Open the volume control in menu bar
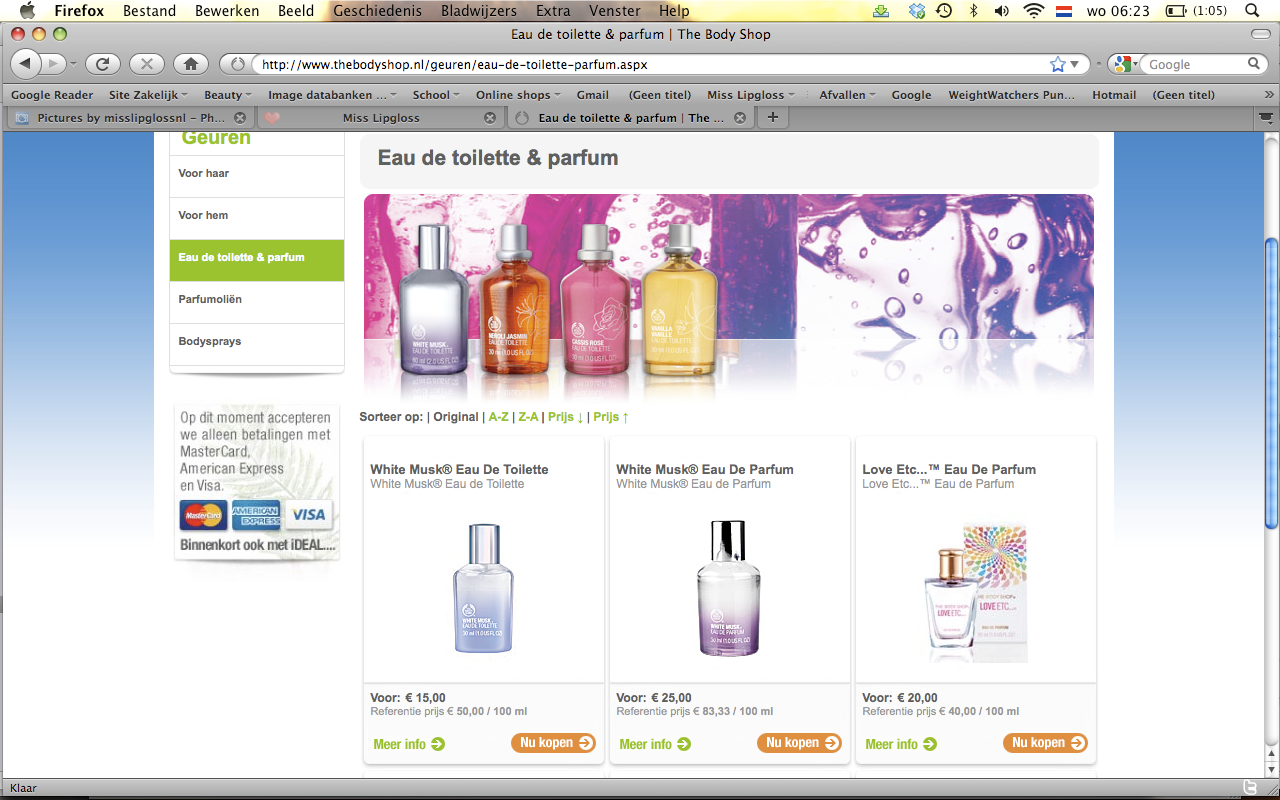1280x800 pixels. click(1001, 11)
